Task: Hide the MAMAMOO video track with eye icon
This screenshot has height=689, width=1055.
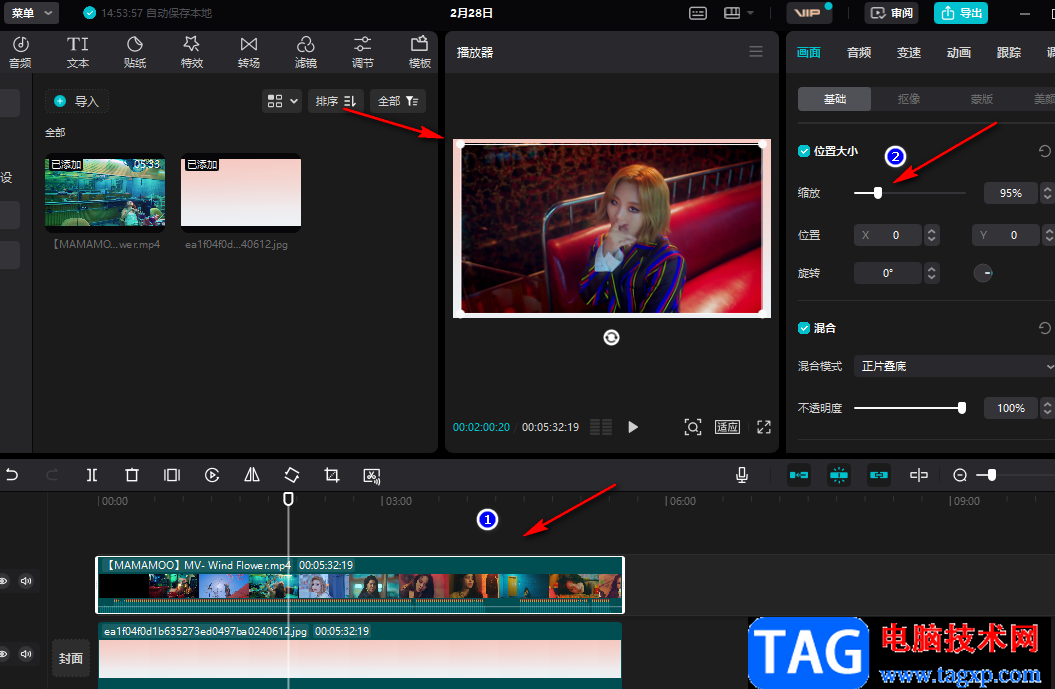Action: [x=3, y=580]
